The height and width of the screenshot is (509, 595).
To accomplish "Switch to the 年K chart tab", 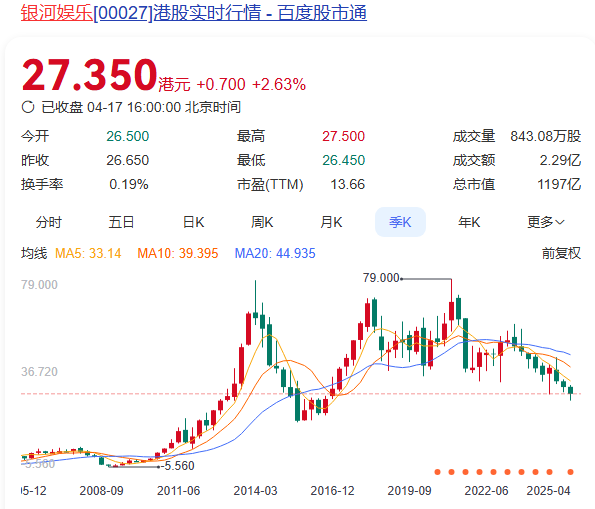I will [x=469, y=222].
